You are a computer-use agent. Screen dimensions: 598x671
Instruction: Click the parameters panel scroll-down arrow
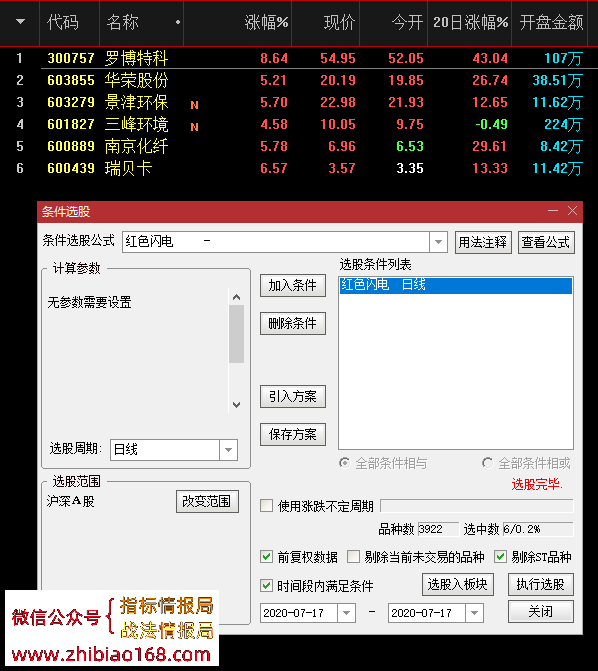point(236,405)
